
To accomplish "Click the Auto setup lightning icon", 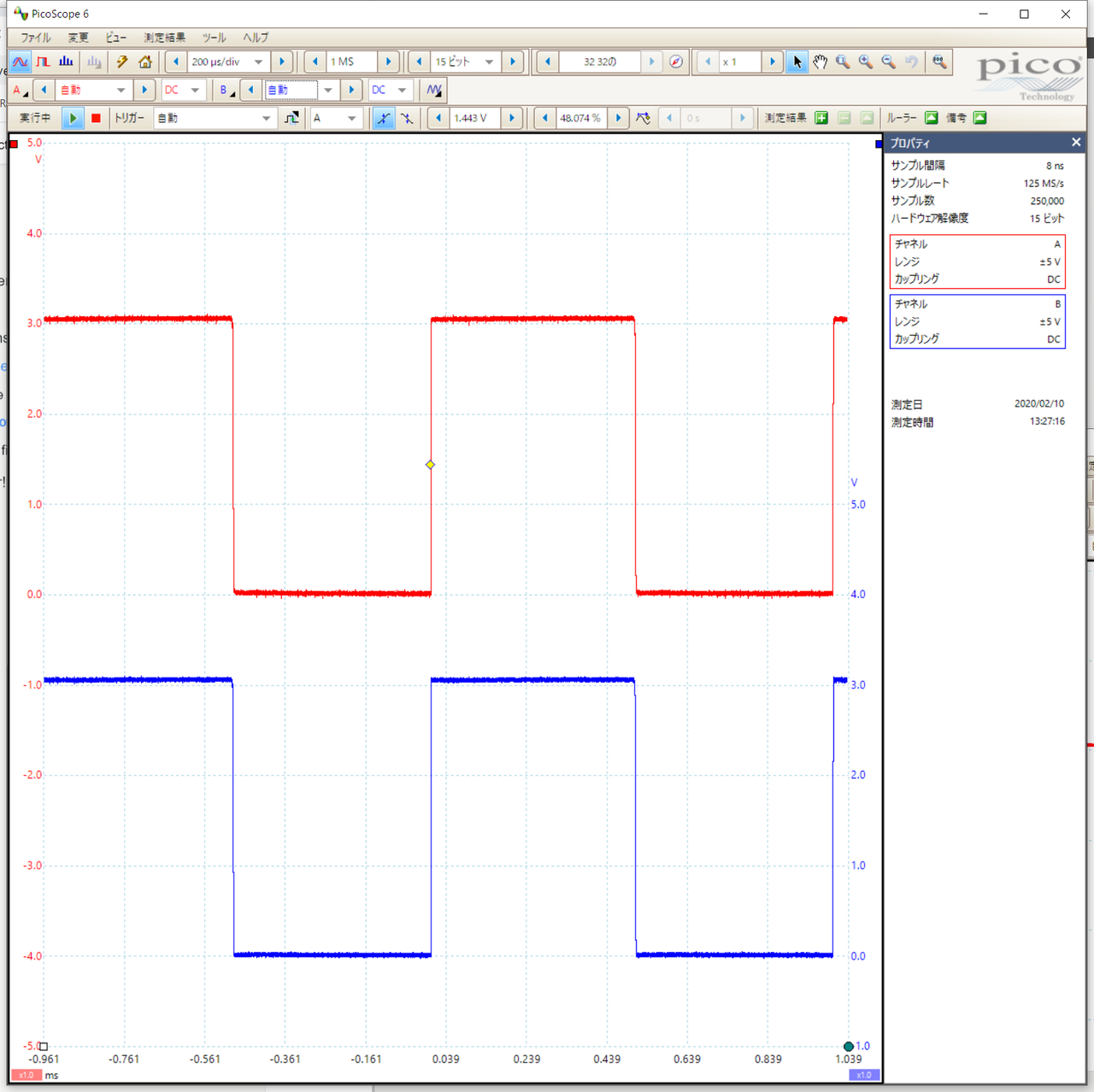I will tap(122, 62).
